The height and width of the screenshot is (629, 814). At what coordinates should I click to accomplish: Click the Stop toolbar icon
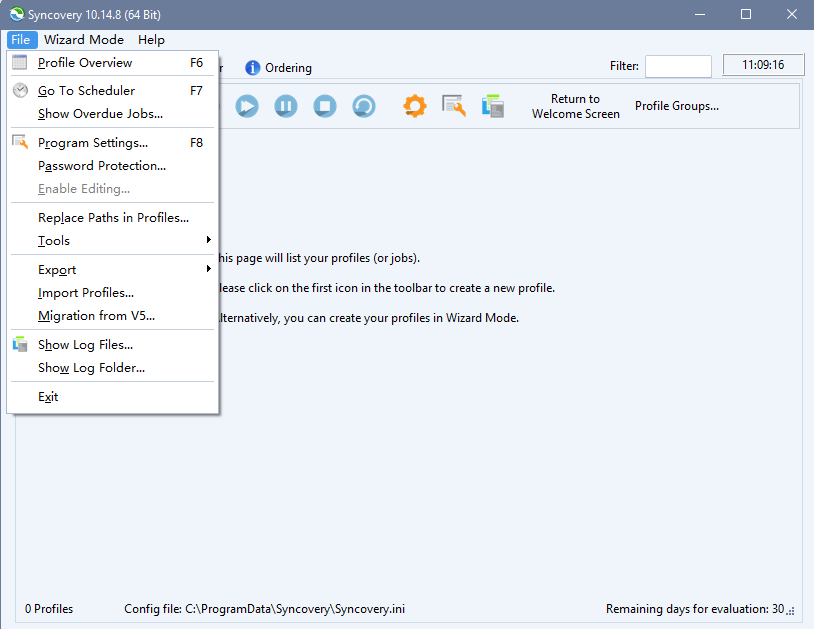324,106
